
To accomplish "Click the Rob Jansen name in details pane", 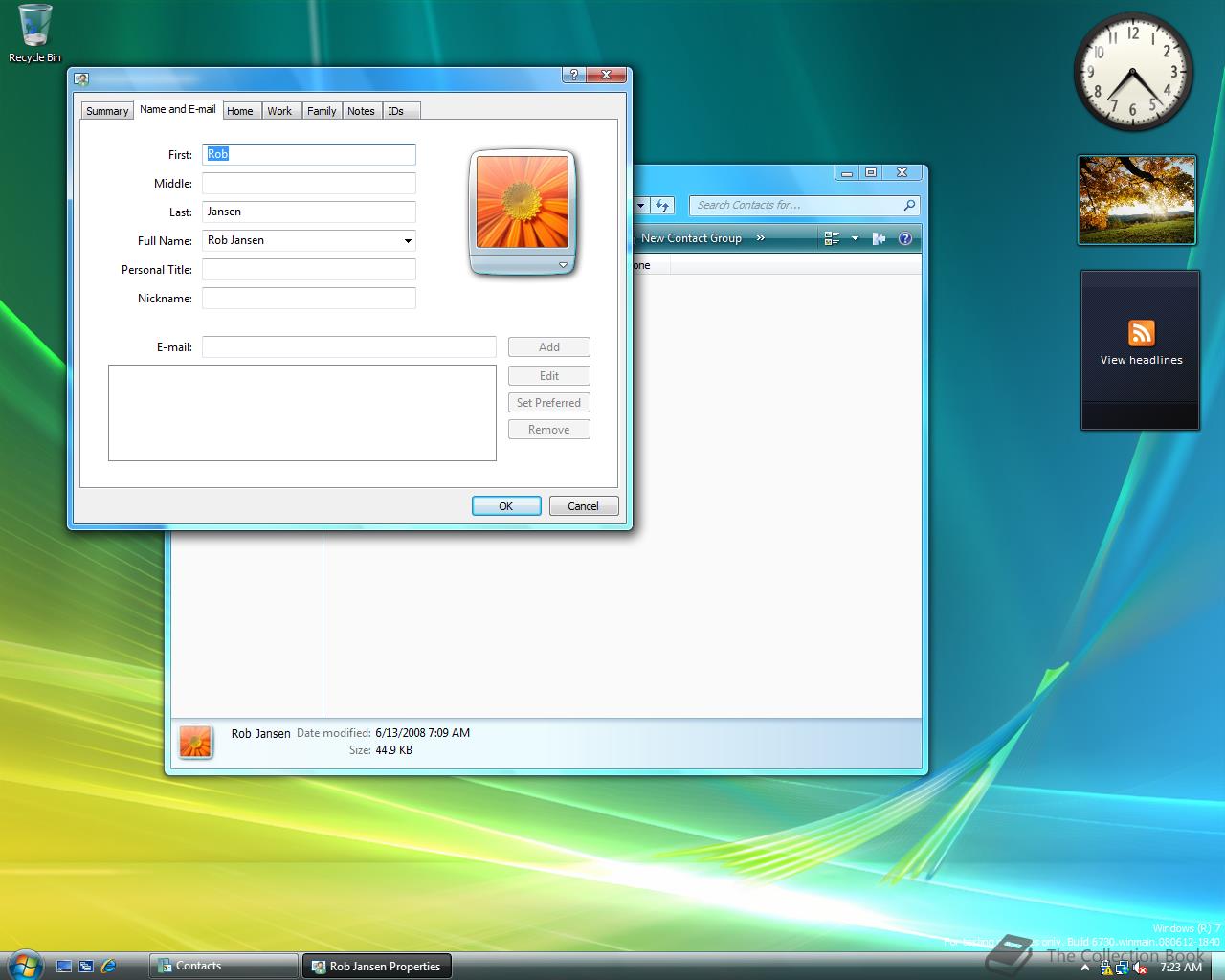I will (x=260, y=734).
